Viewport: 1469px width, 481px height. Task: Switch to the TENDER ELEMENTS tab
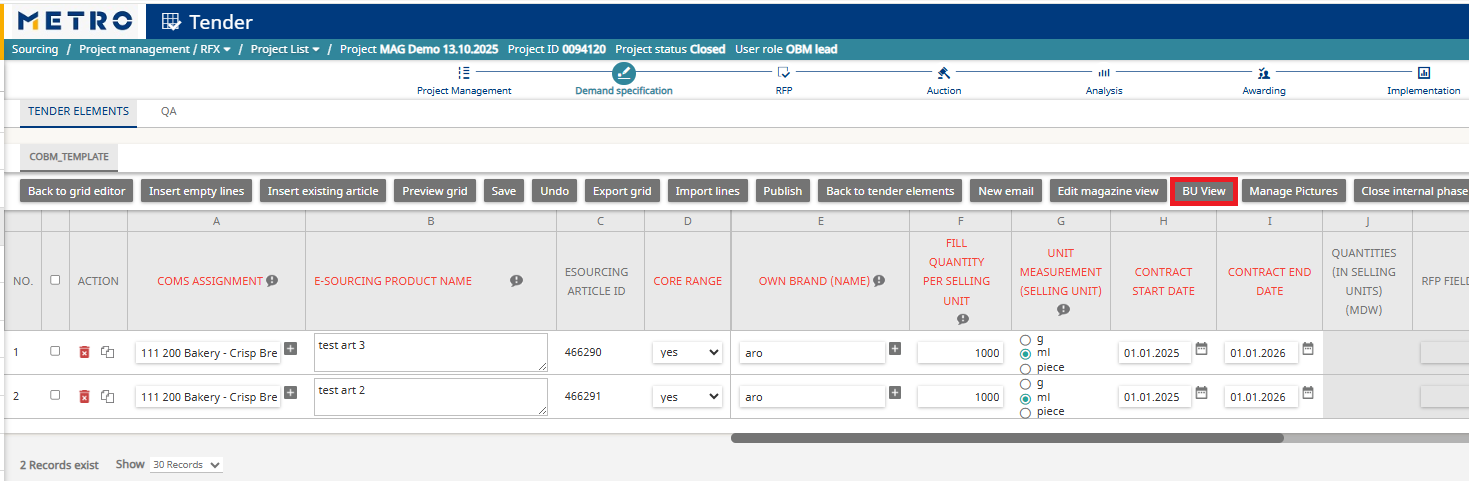78,112
